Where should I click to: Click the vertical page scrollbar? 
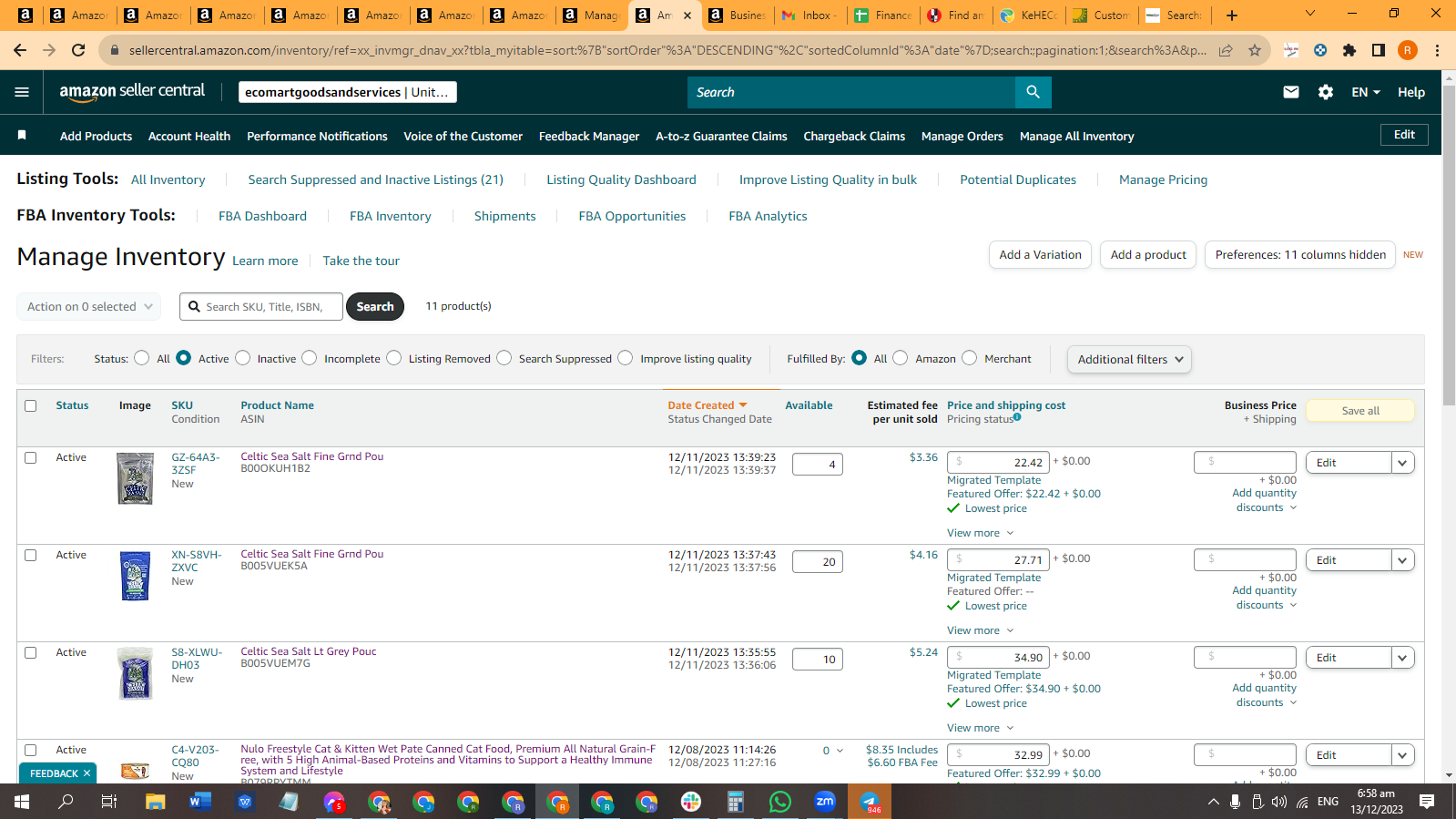[1449, 246]
